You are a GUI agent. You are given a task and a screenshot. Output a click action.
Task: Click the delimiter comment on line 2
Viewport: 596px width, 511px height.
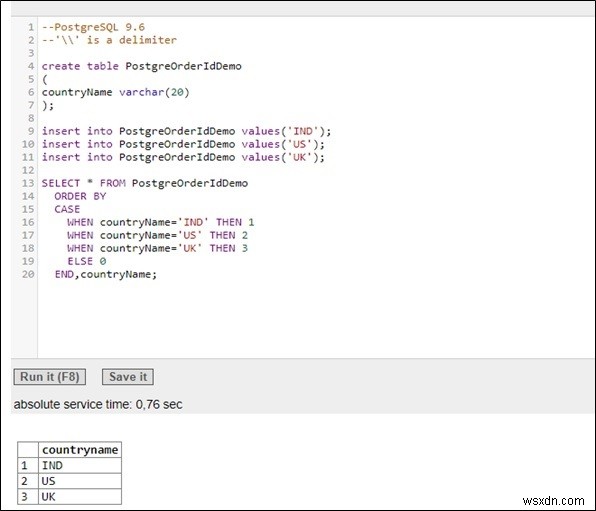[x=109, y=40]
